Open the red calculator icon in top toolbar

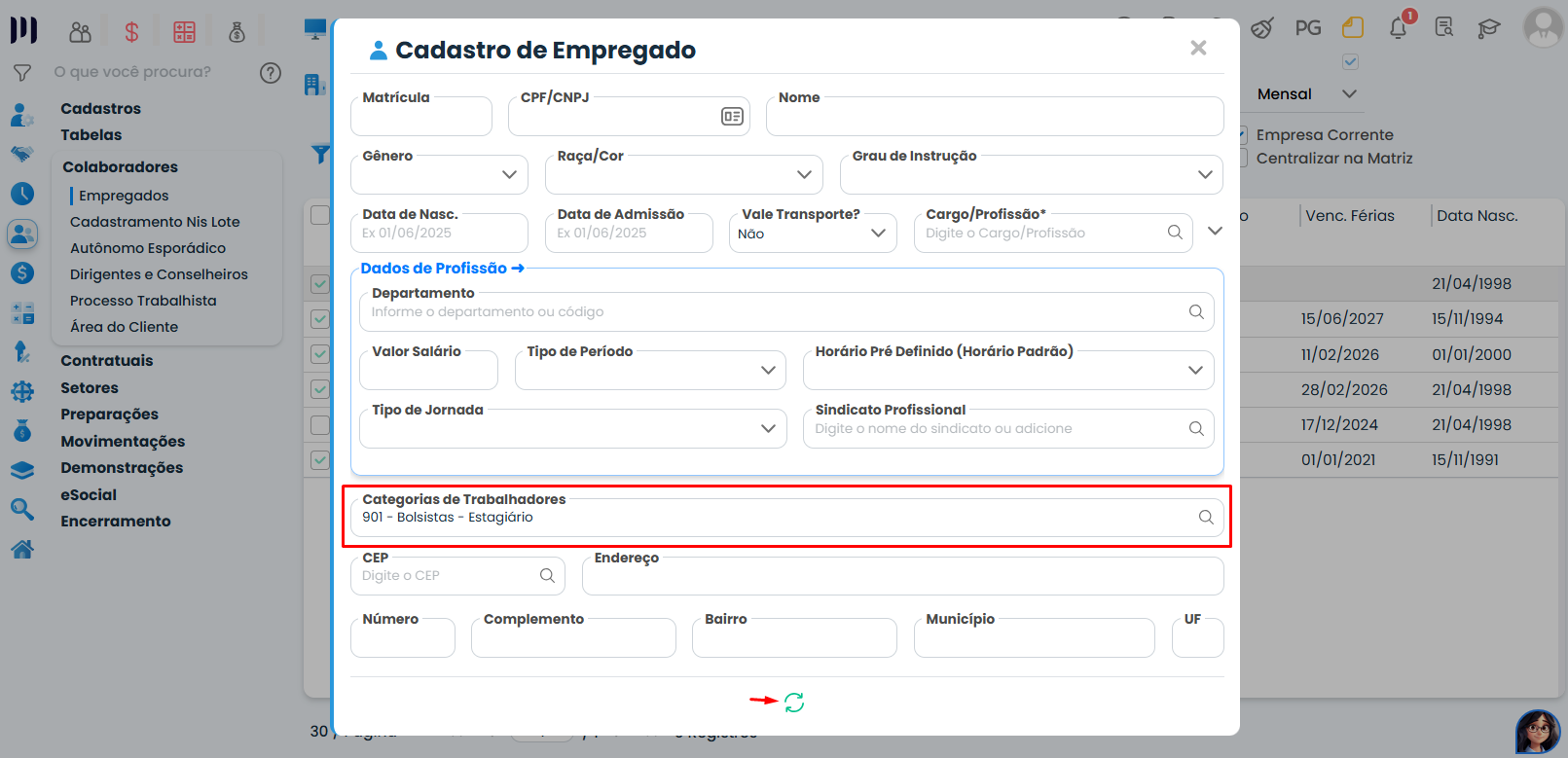(x=184, y=32)
